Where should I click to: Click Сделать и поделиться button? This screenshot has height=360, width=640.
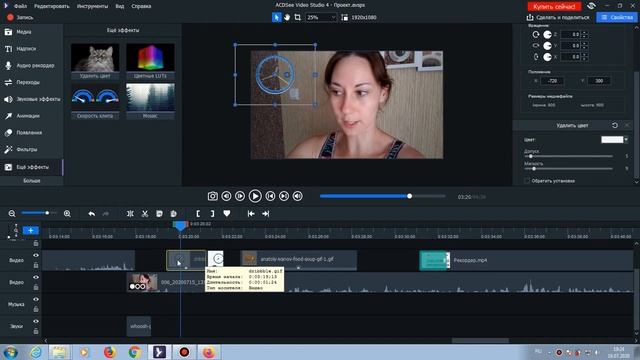pos(558,18)
